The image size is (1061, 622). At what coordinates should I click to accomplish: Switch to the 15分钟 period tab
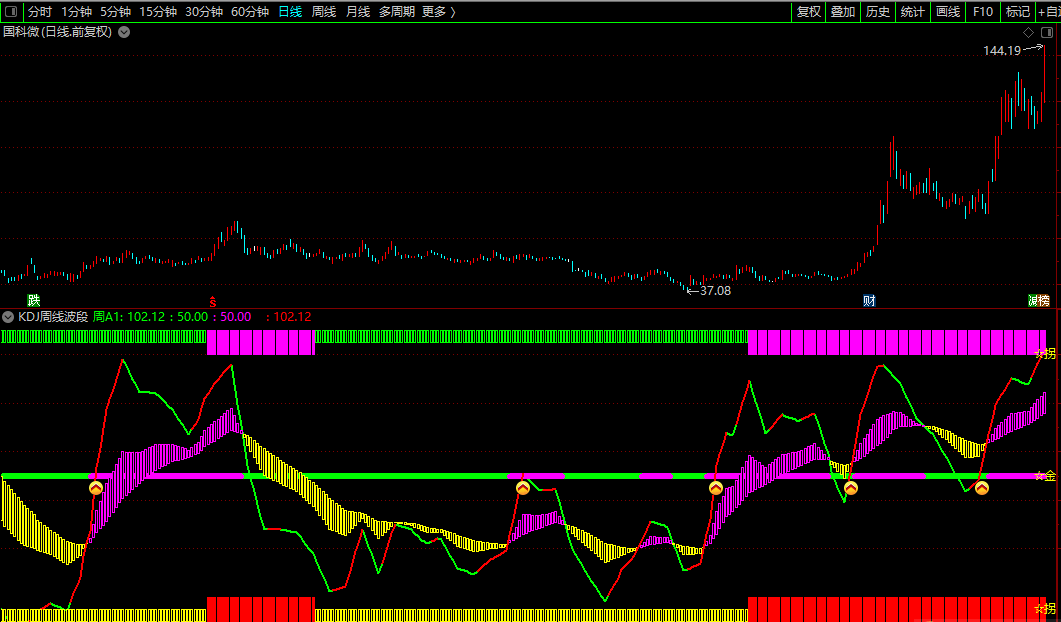click(x=158, y=12)
